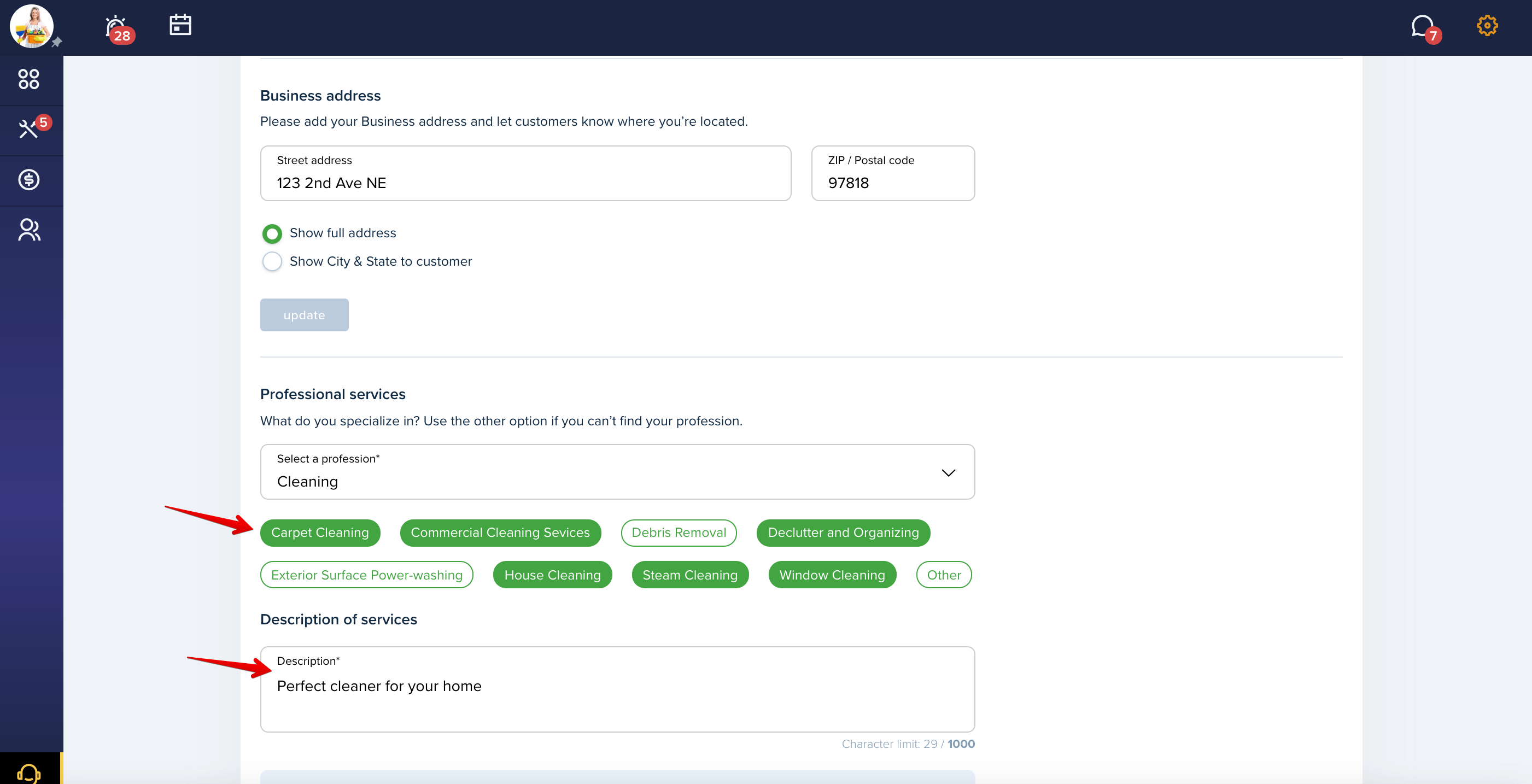Open the dollar payments sidebar icon
The height and width of the screenshot is (784, 1532).
[28, 180]
